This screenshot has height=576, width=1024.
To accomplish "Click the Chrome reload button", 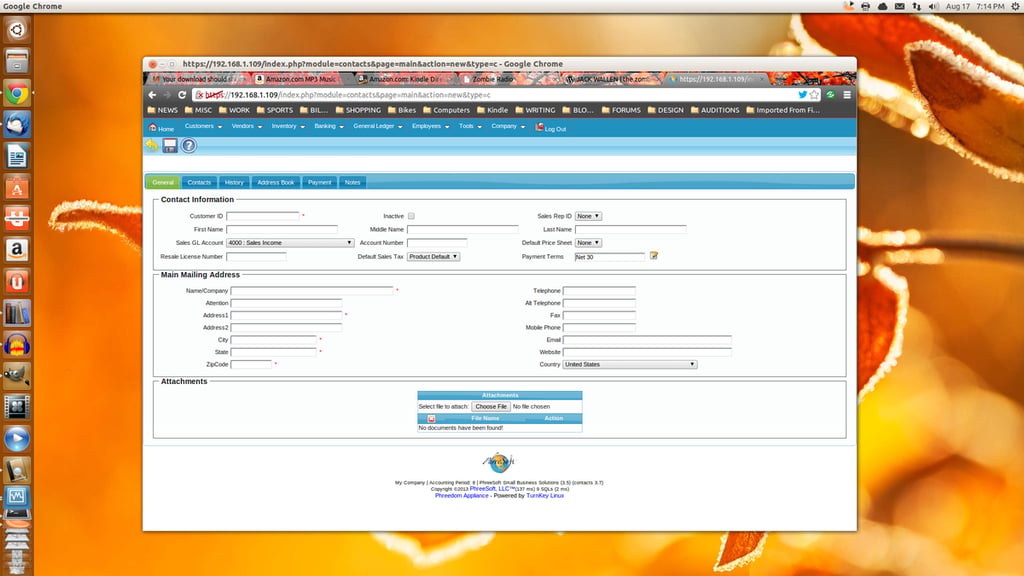I will [x=182, y=95].
